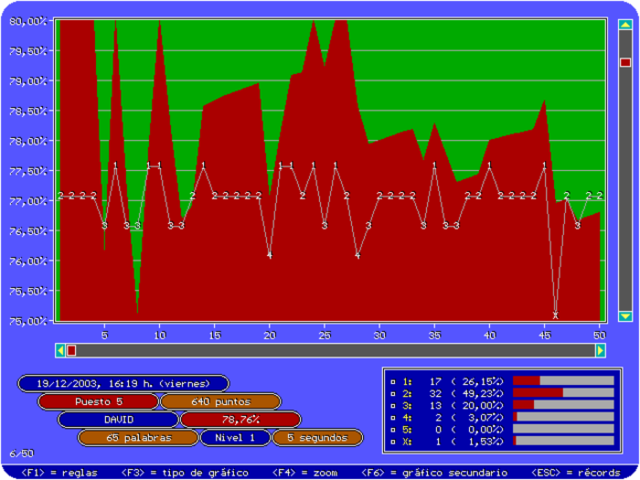
Task: Click the 78,76% score badge
Action: pos(241,420)
